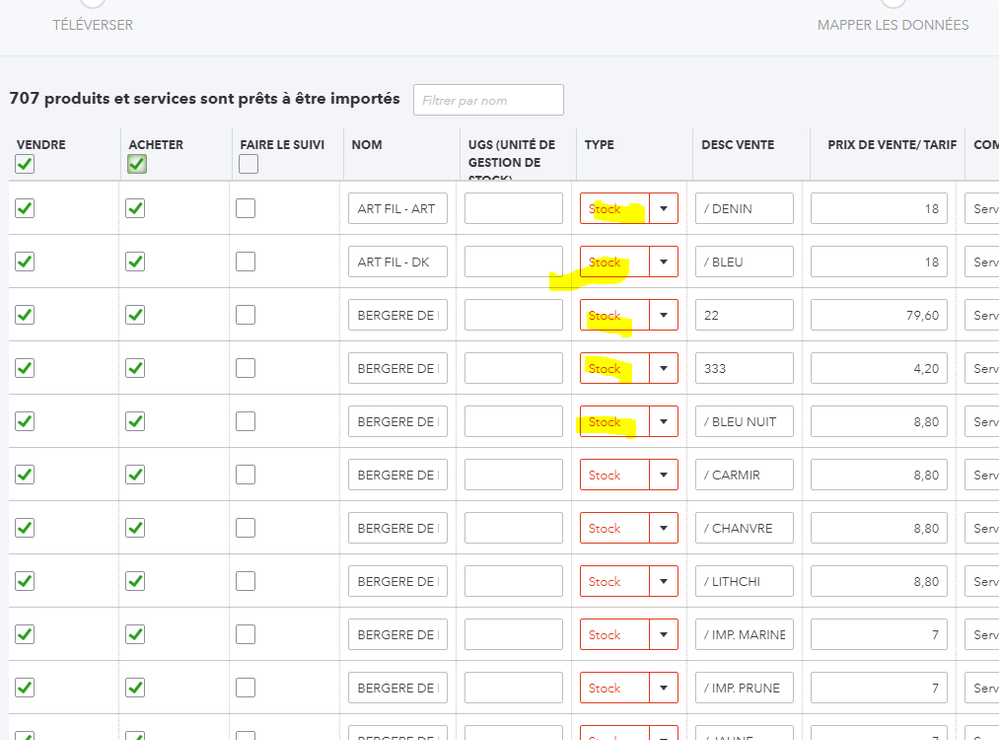Open the Type dropdown arrow in the / BLEU row
Screen dimensions: 999x740
(x=663, y=262)
